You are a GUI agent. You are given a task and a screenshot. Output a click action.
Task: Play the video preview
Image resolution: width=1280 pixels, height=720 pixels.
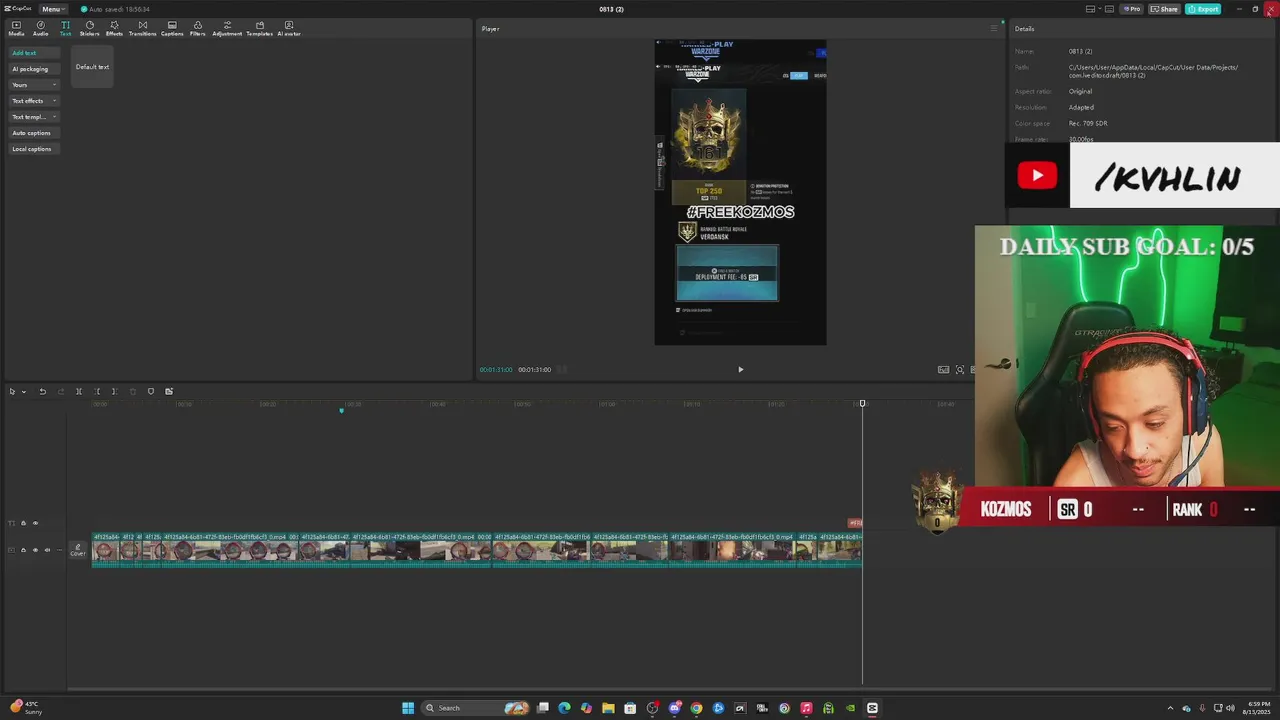pos(740,369)
